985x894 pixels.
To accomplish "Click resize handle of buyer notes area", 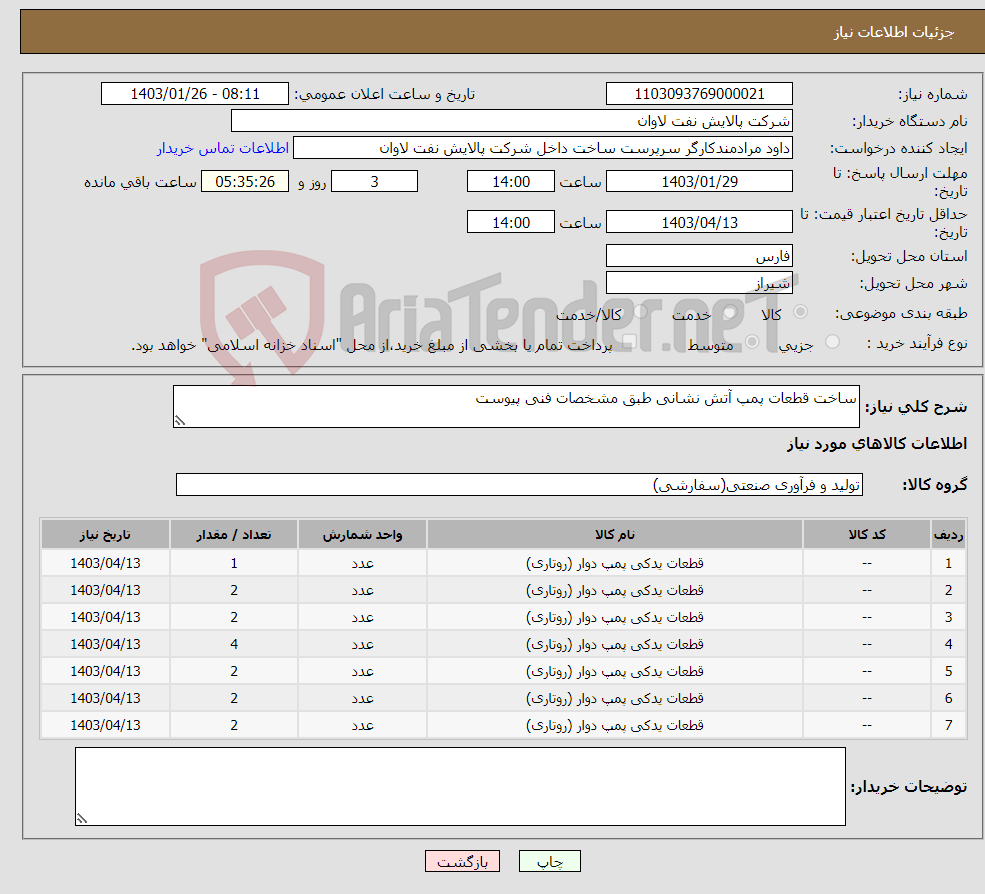I will (x=82, y=819).
